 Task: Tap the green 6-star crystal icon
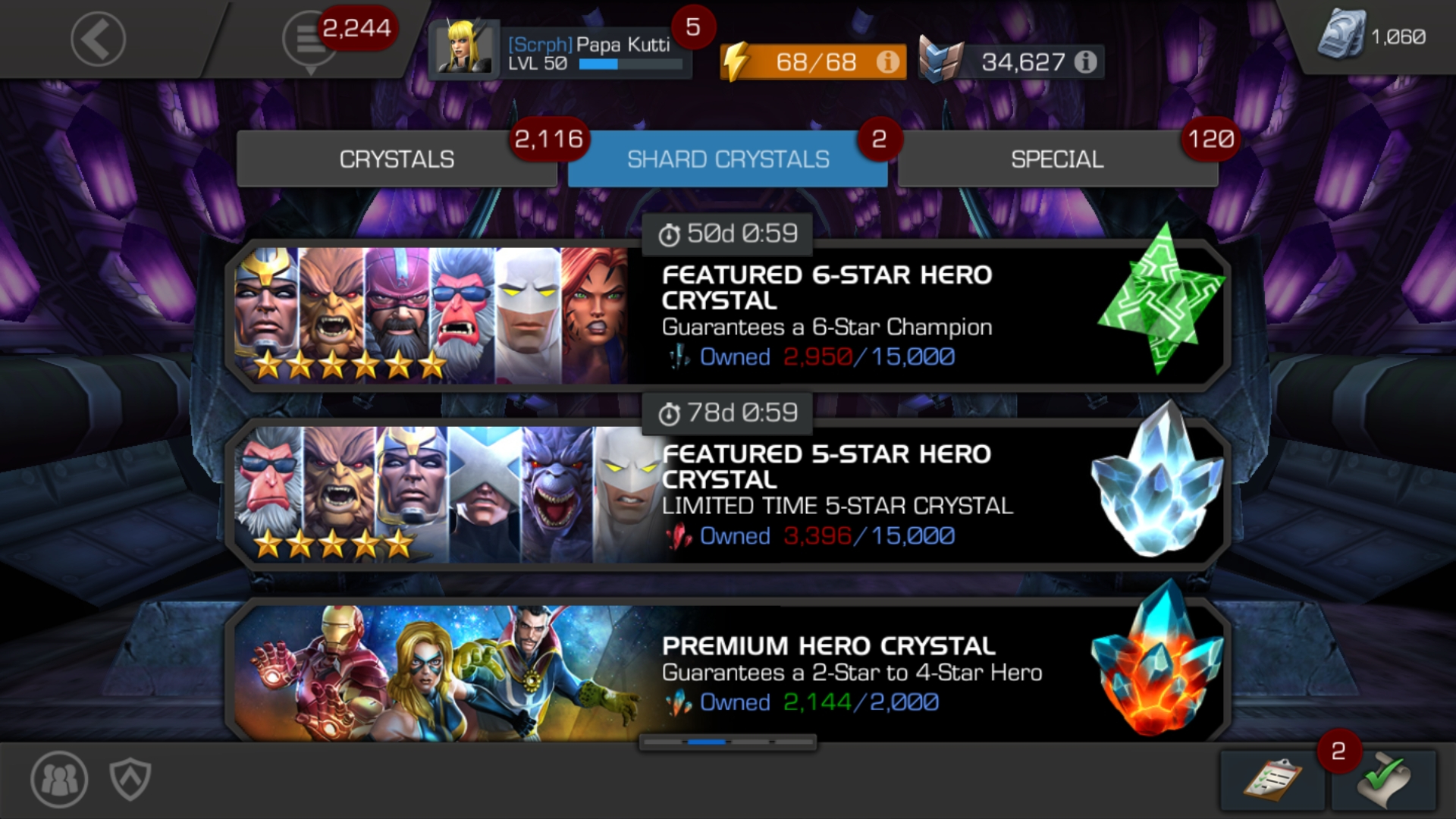[1160, 300]
